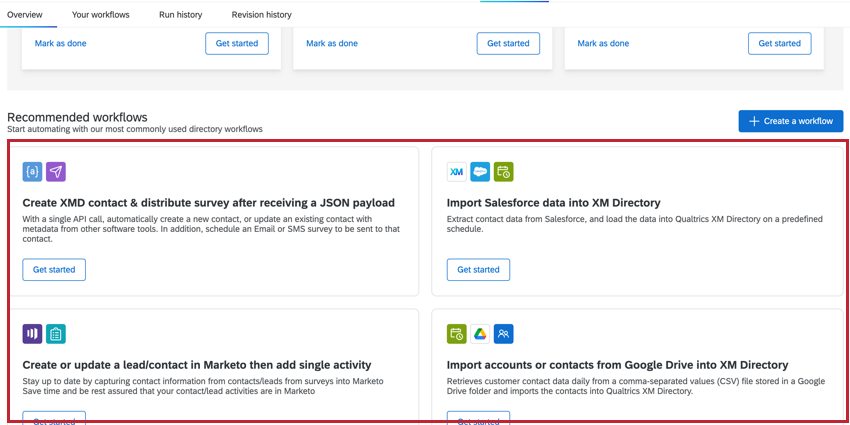
Task: Click description starting 'With a single API call'
Action: pos(212,229)
